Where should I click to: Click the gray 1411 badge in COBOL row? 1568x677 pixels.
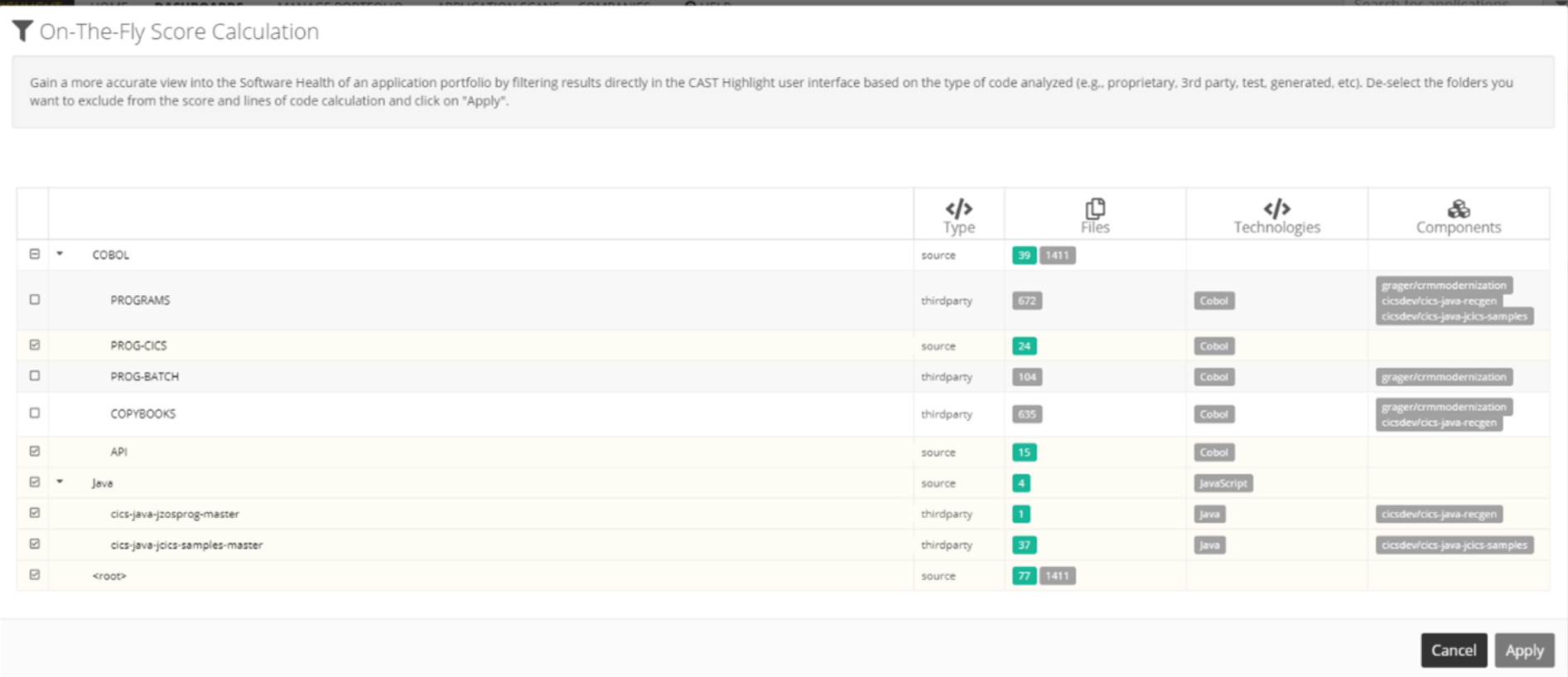point(1057,255)
